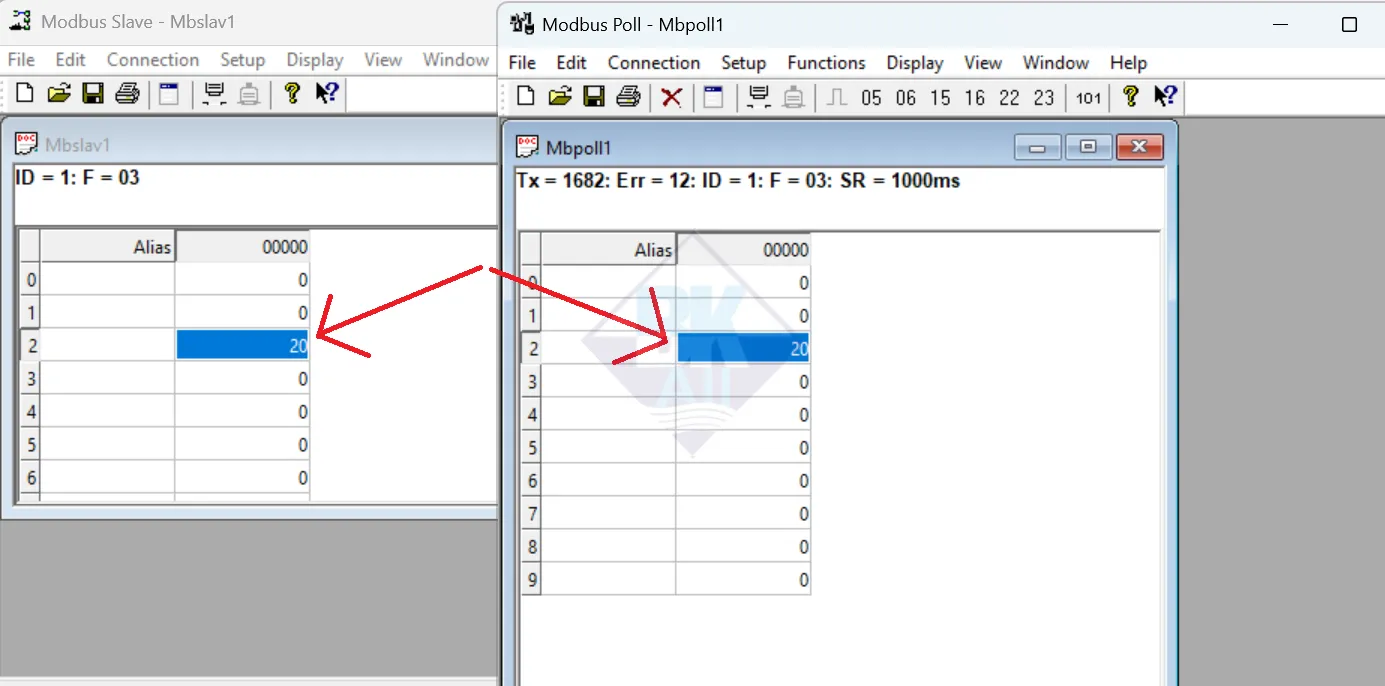The height and width of the screenshot is (686, 1385).
Task: Open Window menu in Modbus Slave
Action: tap(455, 60)
